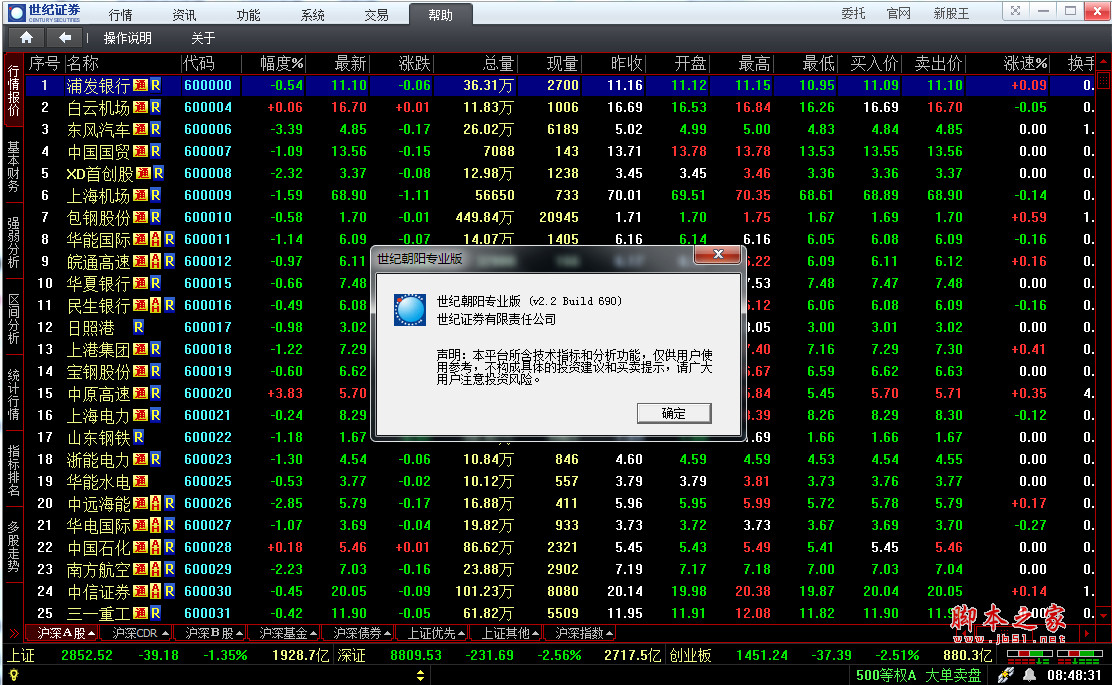Select the 基本财务 sidebar tab
This screenshot has width=1112, height=685.
coord(13,167)
